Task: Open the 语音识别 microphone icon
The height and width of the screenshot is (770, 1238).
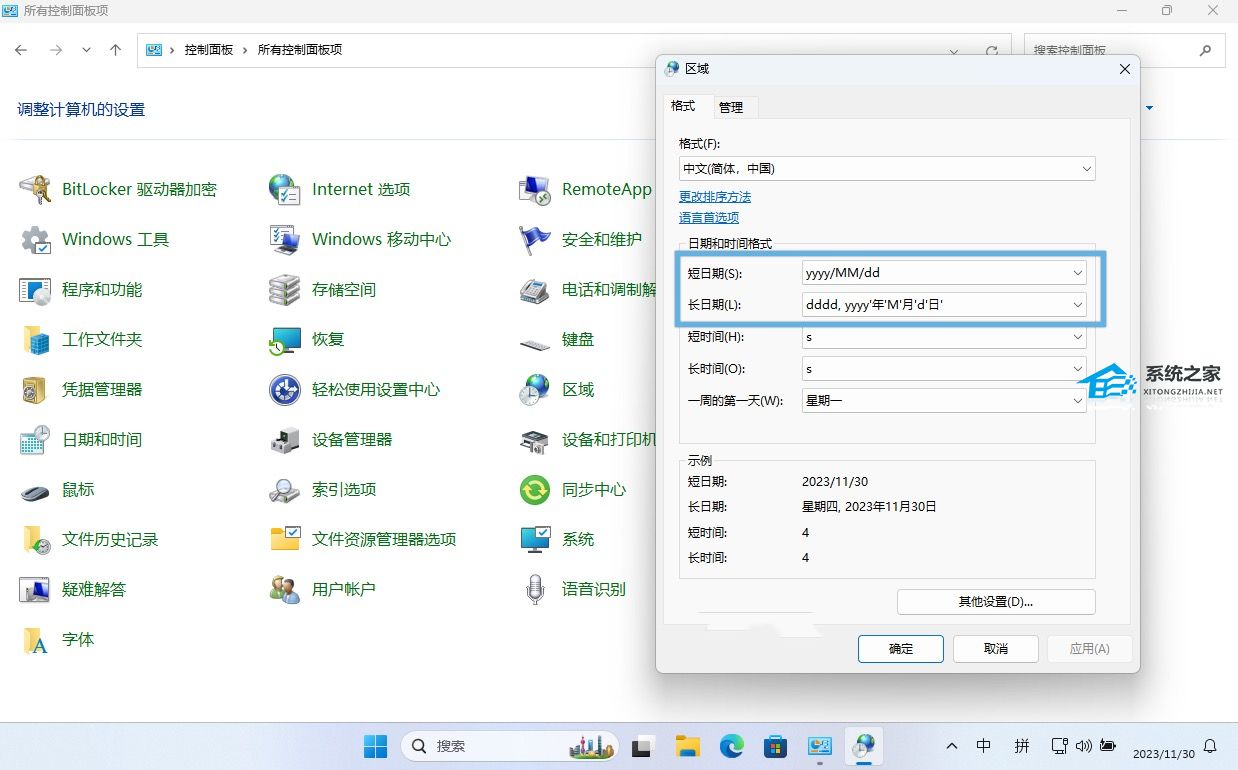Action: point(535,589)
